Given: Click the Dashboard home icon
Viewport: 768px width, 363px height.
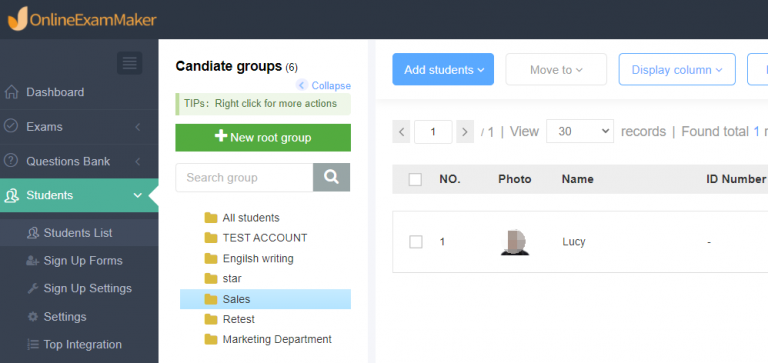Looking at the screenshot, I should (11, 92).
